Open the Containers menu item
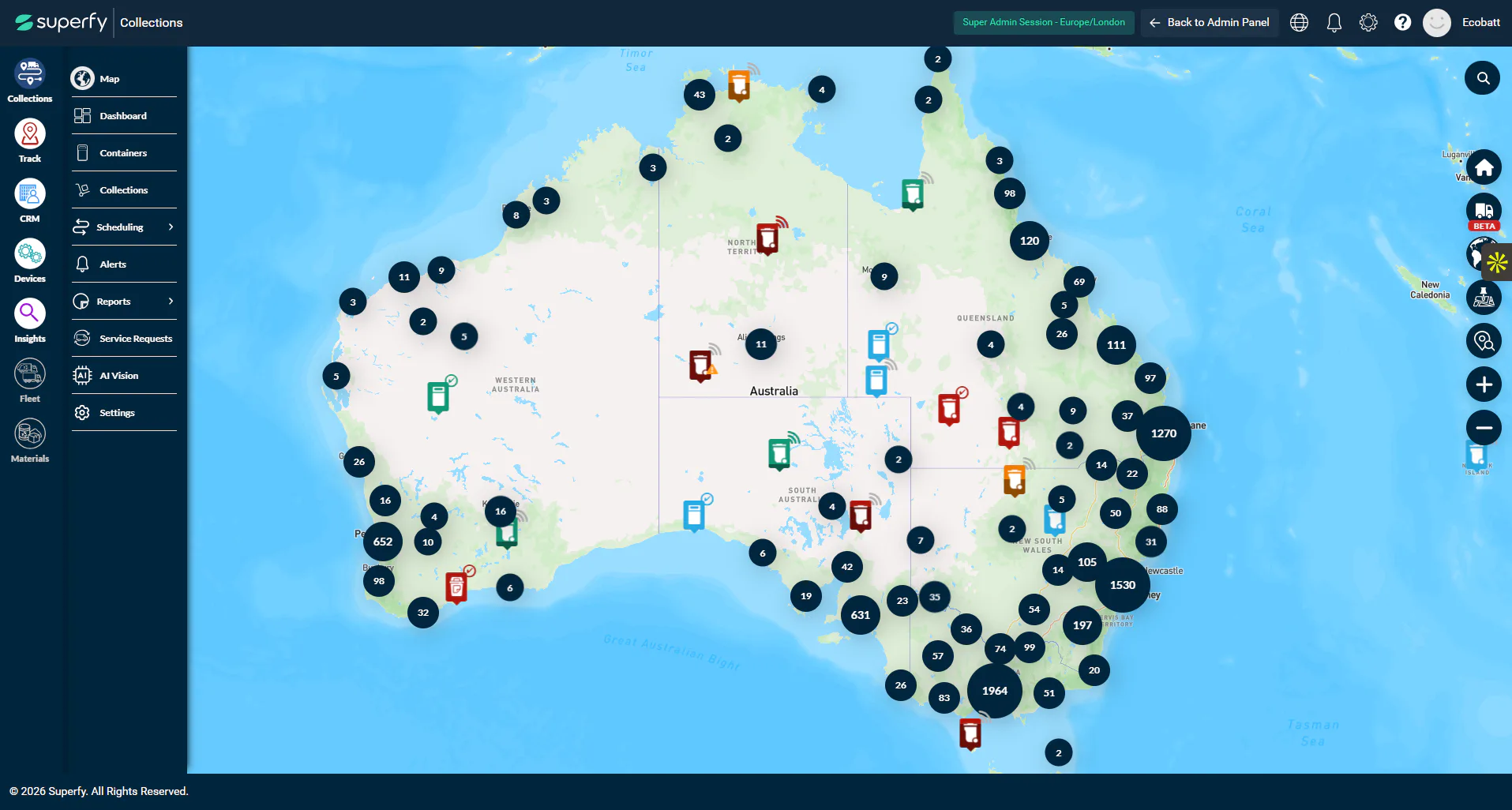The image size is (1512, 810). point(124,153)
